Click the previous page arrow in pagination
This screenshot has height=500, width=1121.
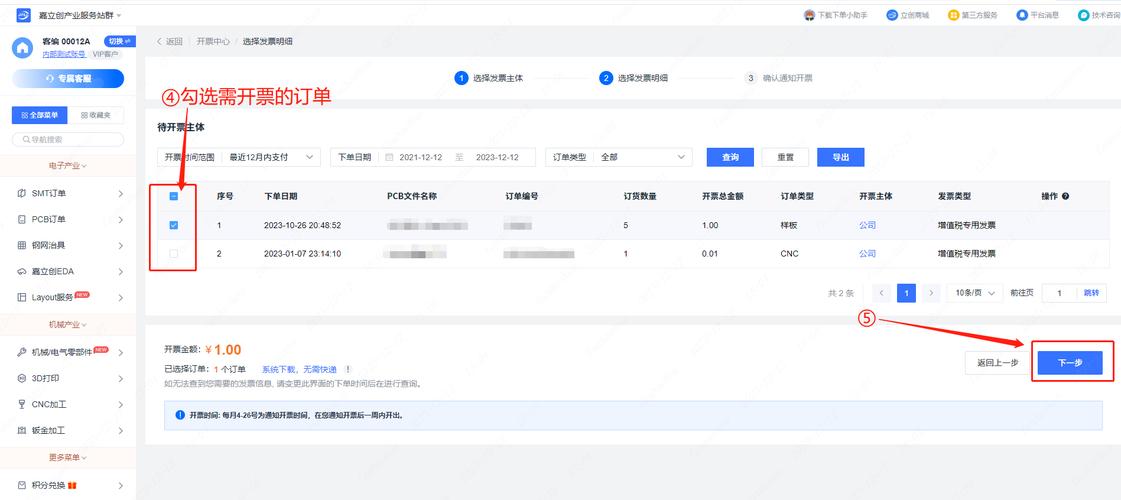[x=882, y=293]
